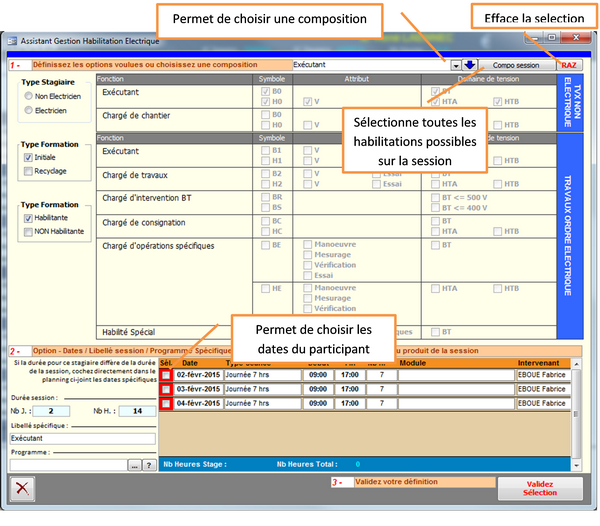600x526 pixels.
Task: Click Validez Sélection button
Action: coord(539,487)
